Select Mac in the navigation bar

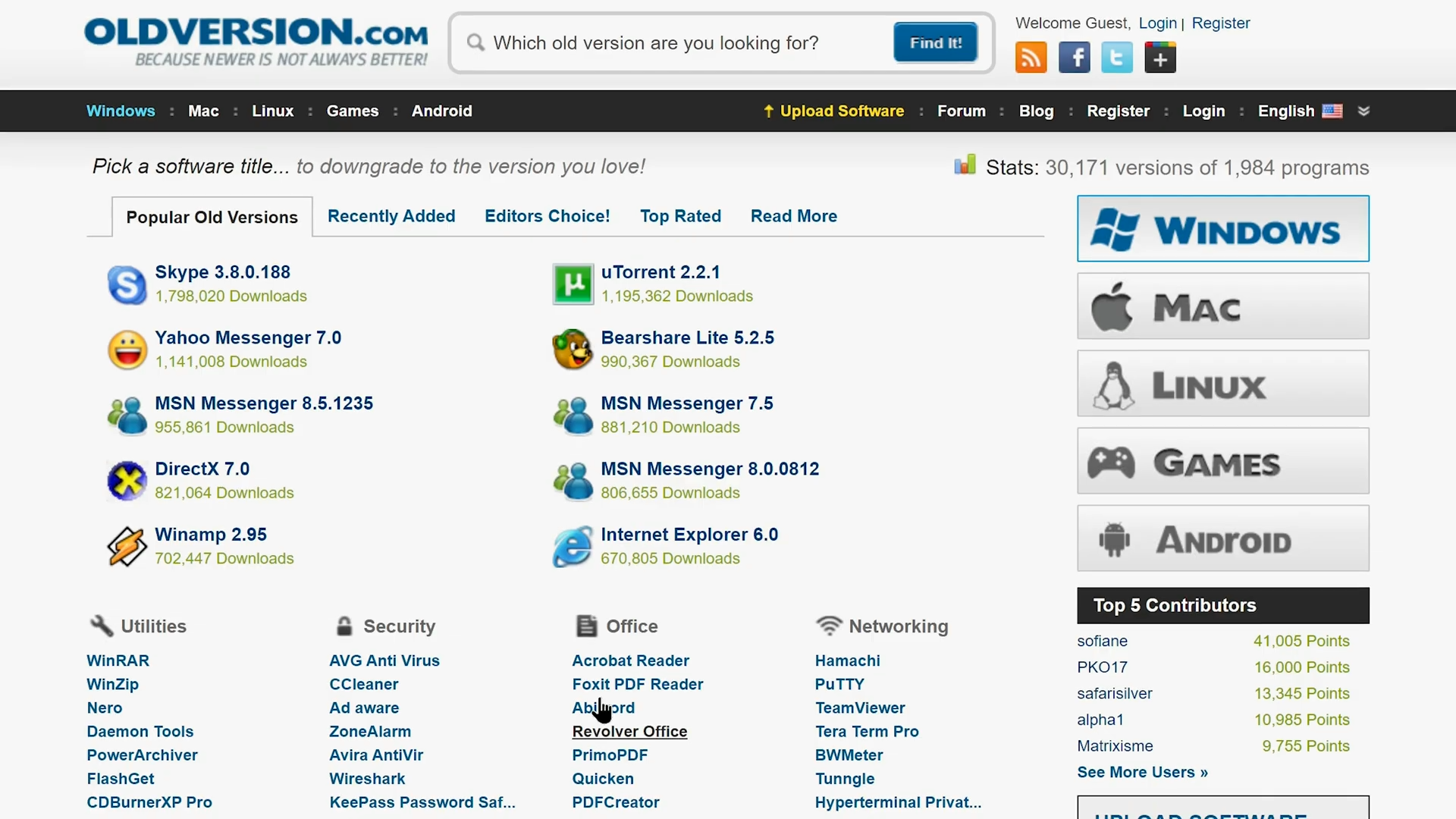(203, 111)
